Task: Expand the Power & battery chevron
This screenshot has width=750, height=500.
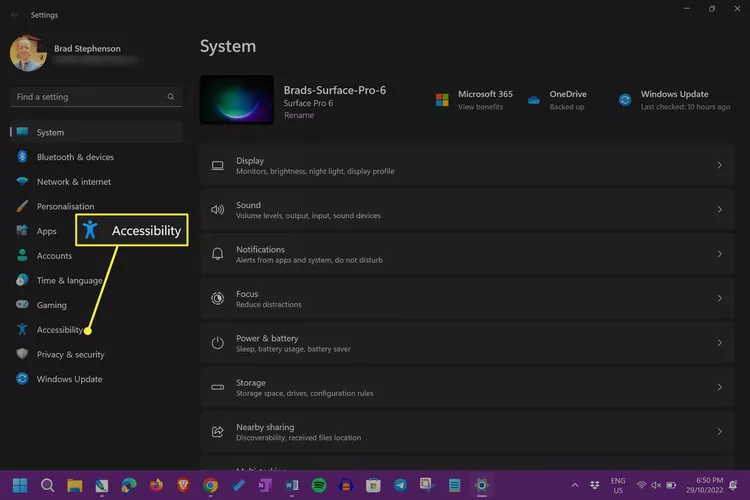Action: click(719, 343)
